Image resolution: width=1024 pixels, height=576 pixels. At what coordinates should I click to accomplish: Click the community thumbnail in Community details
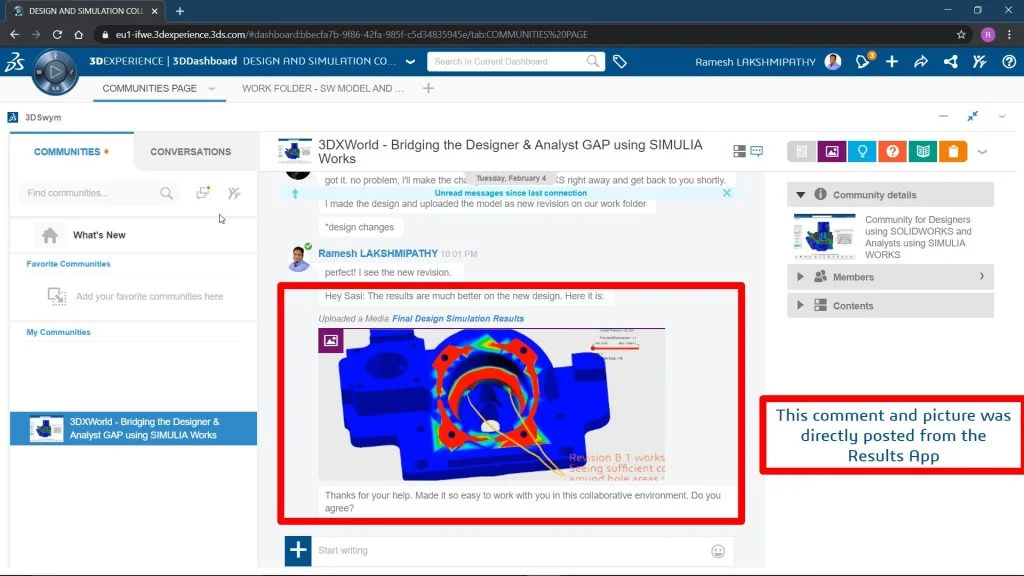[x=824, y=236]
